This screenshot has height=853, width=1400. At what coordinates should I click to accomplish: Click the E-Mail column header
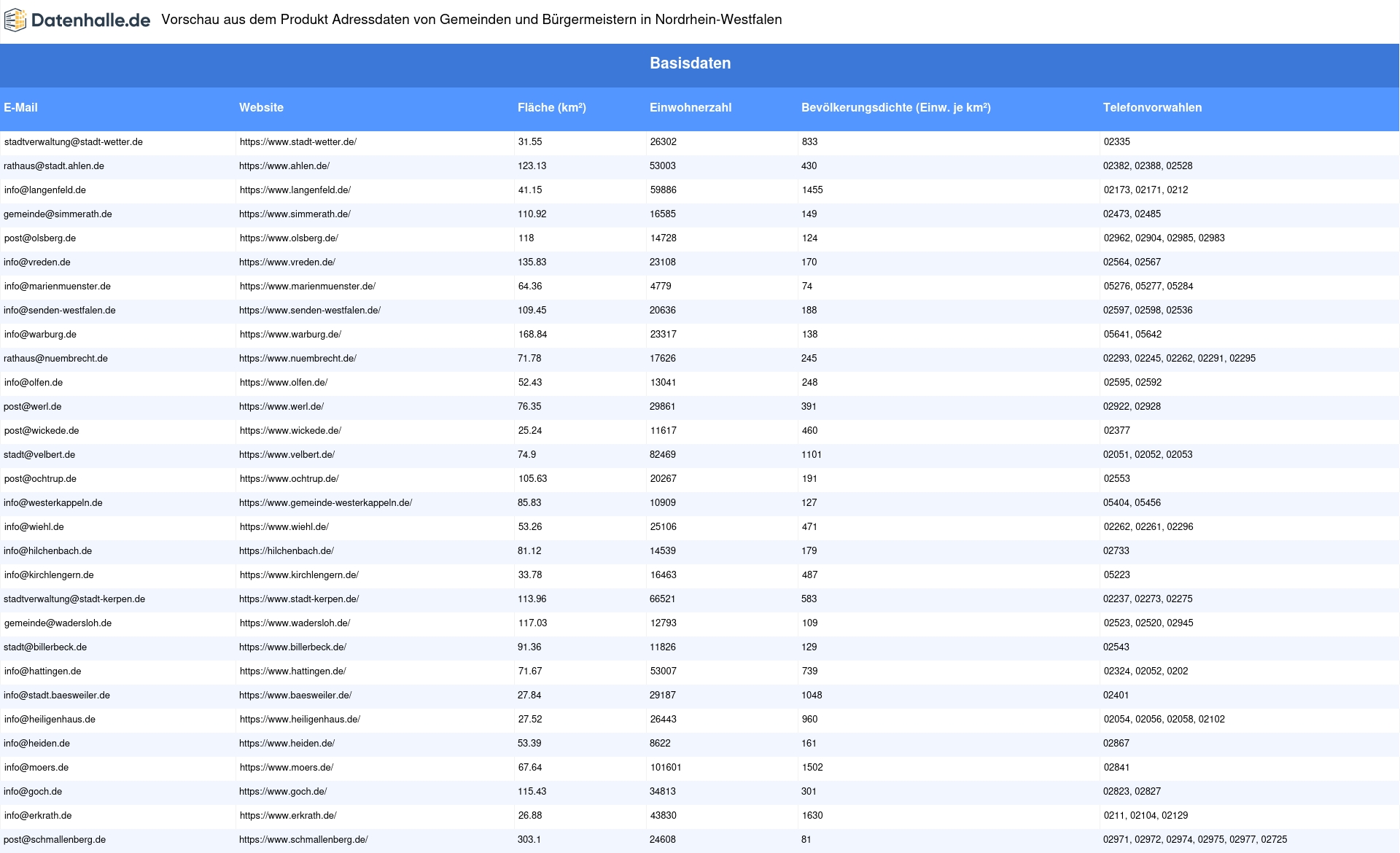coord(20,107)
